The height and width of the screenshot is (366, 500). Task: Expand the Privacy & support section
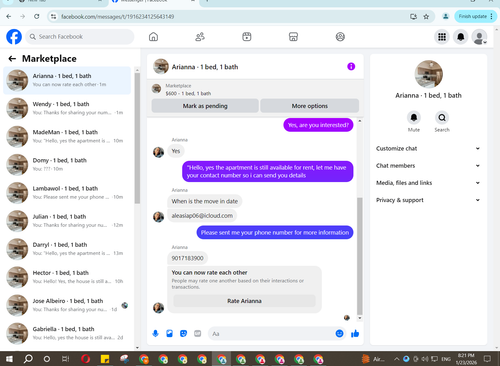coord(428,200)
